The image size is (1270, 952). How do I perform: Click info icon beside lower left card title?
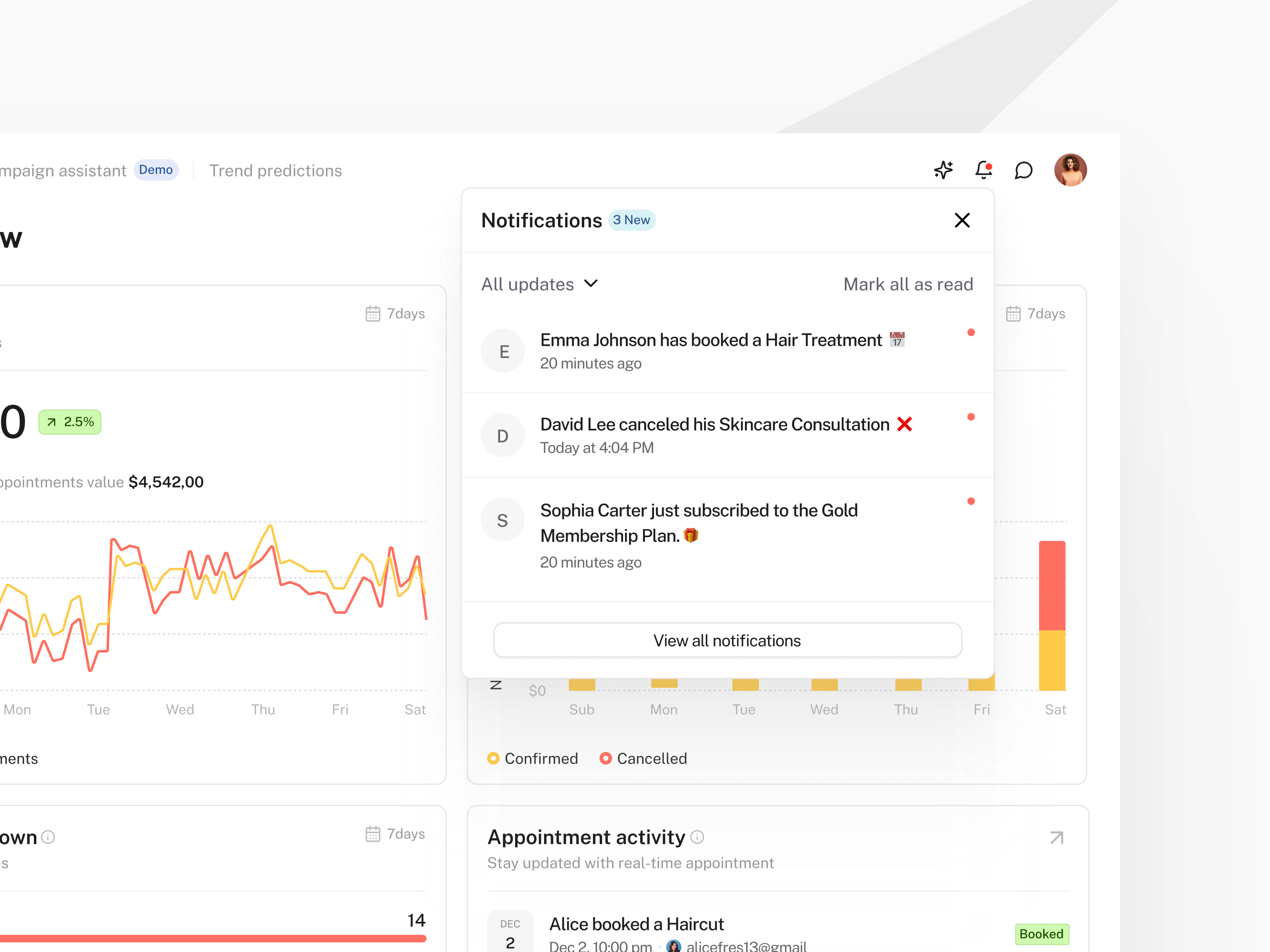click(48, 837)
